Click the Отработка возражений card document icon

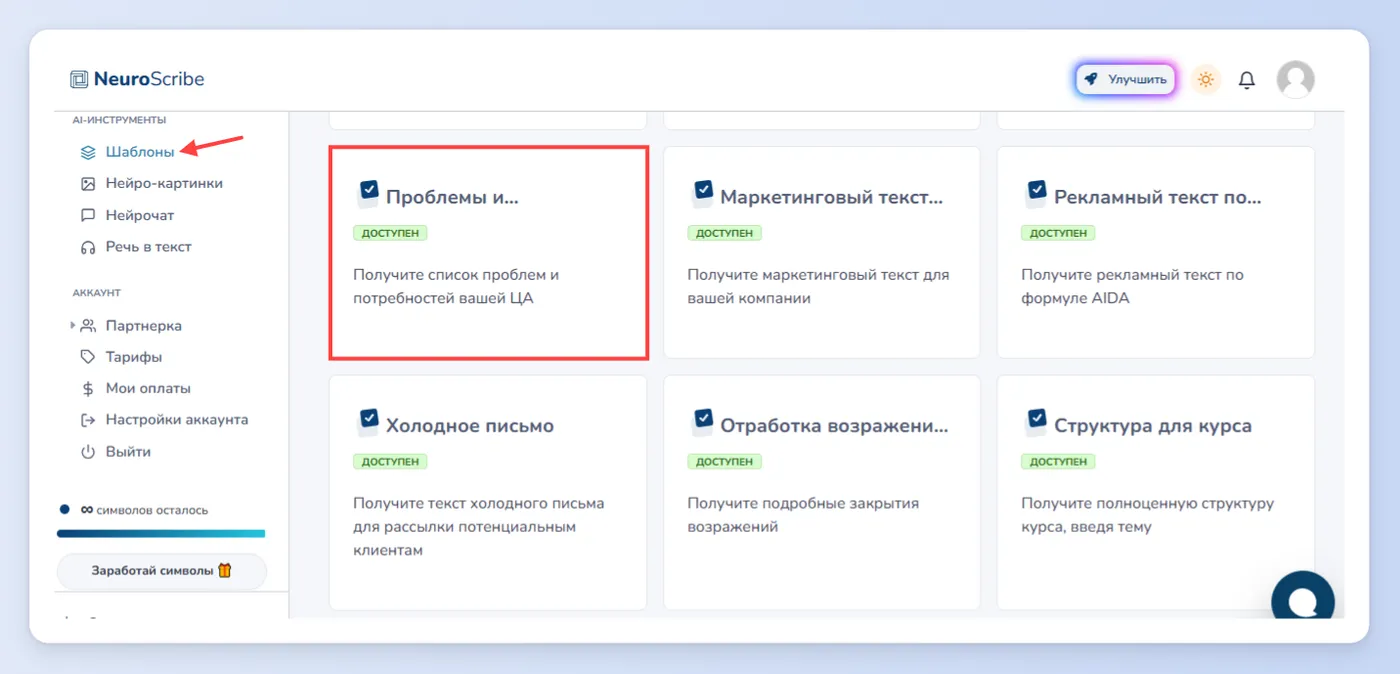[702, 422]
